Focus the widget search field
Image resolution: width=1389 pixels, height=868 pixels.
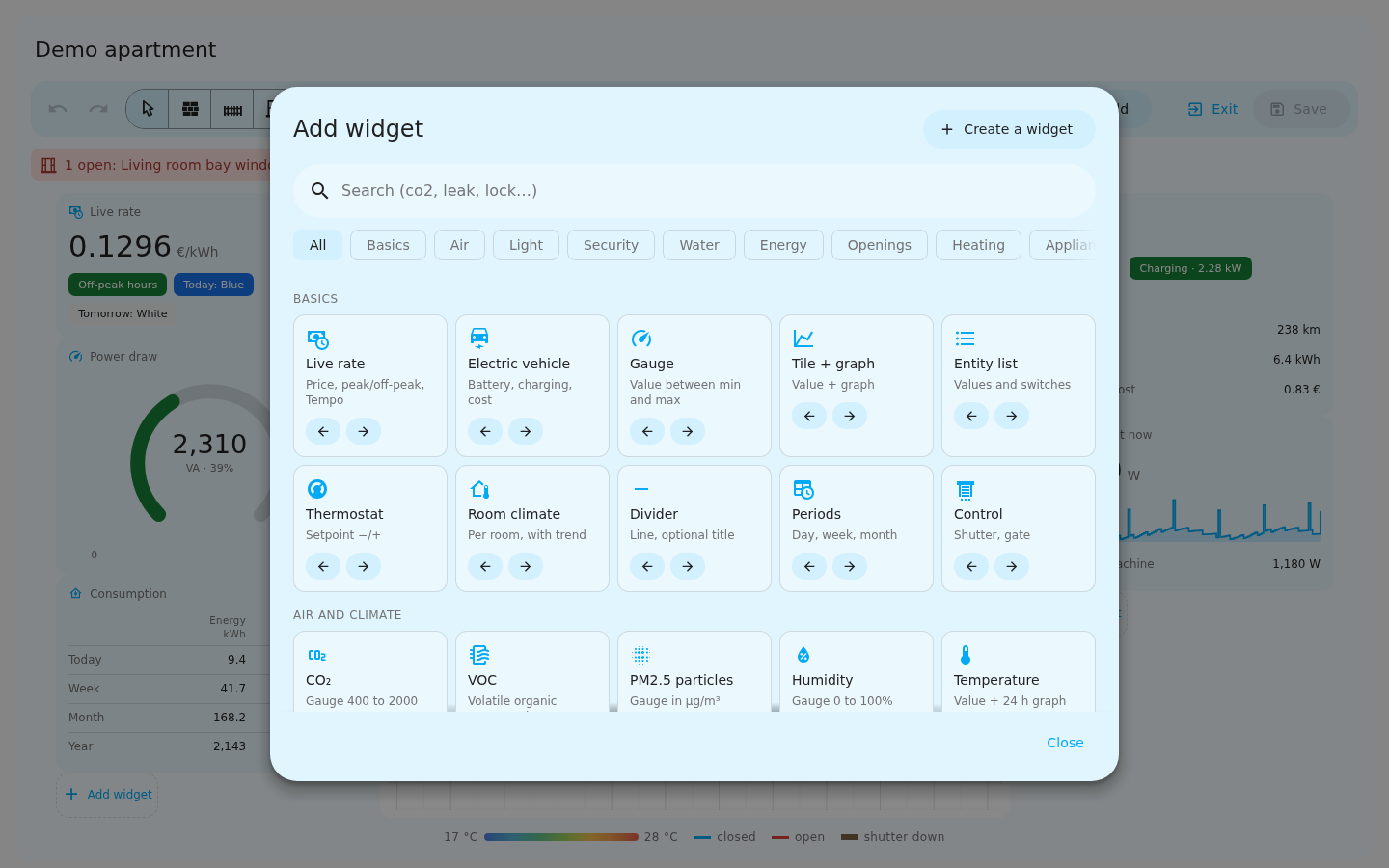[694, 191]
